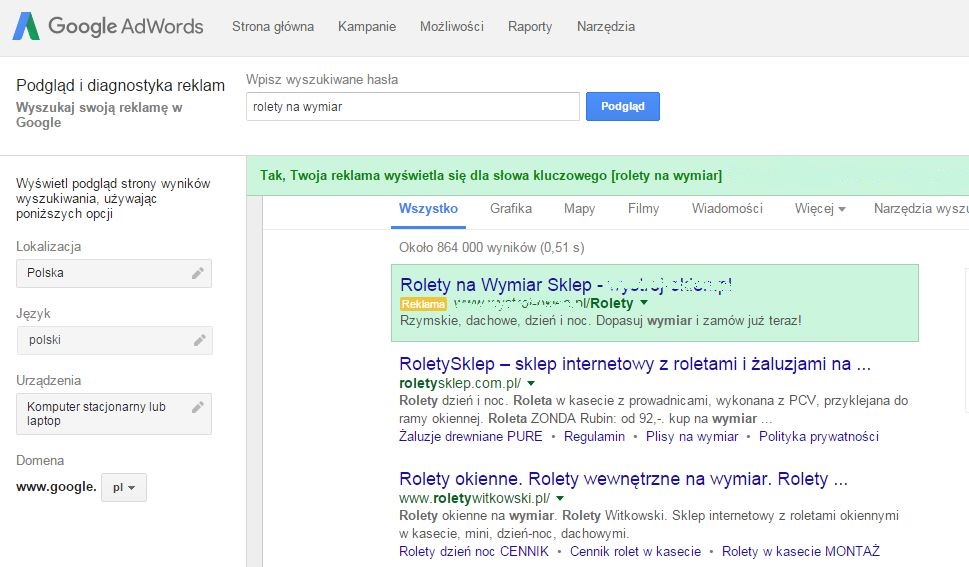Open the RoletySklep result title link

click(635, 364)
